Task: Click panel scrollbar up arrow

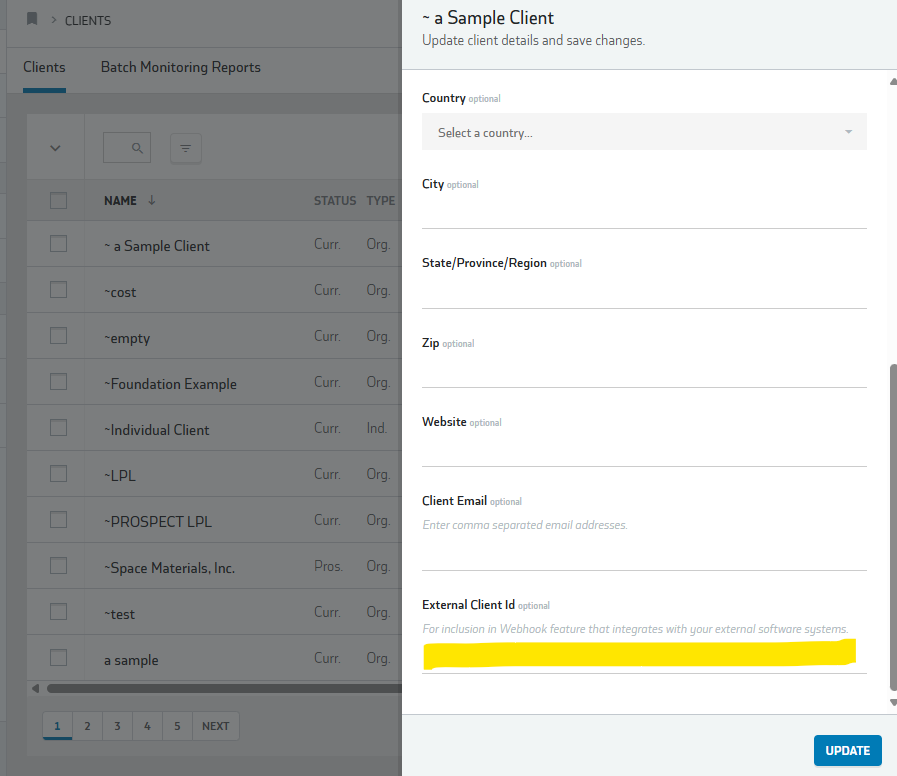Action: (893, 82)
